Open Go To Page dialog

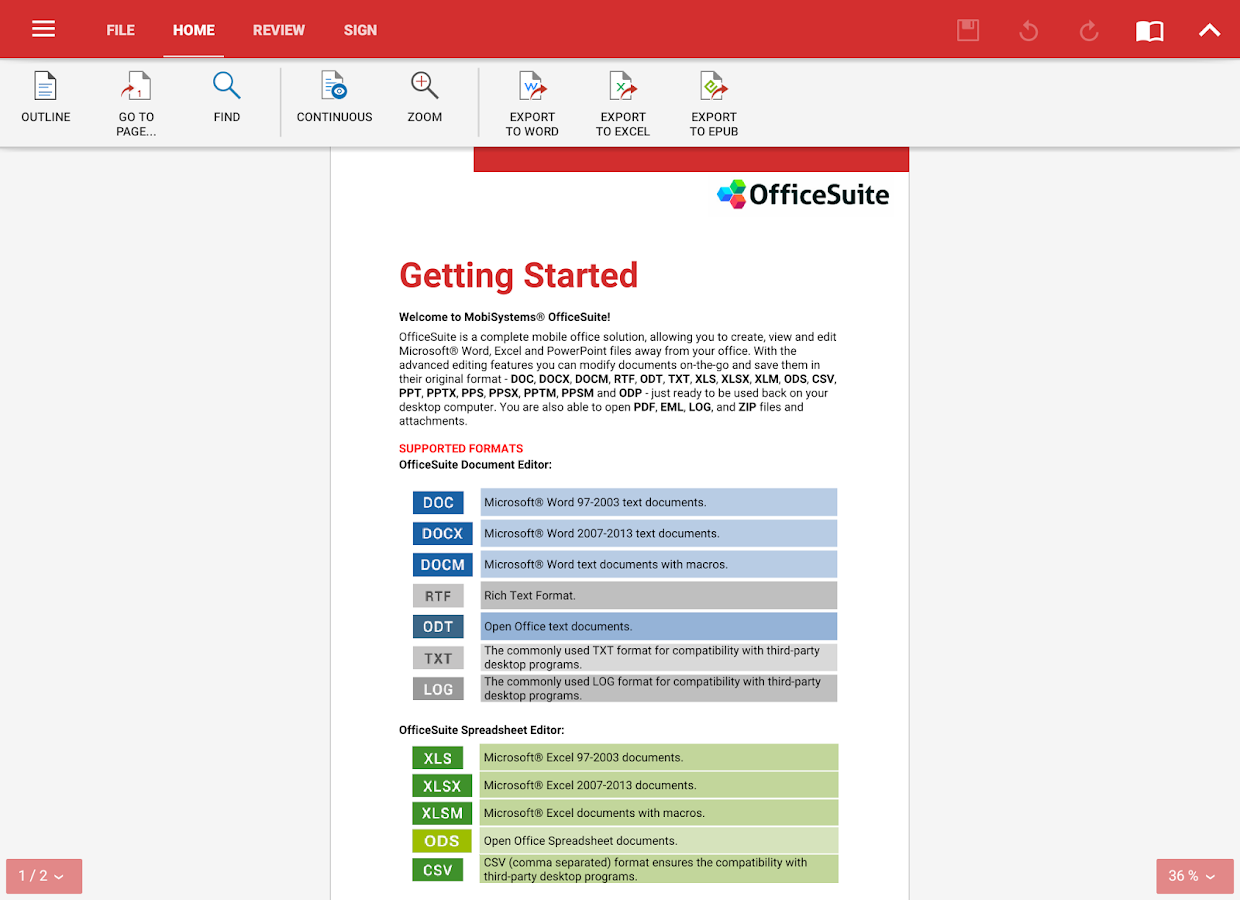point(136,104)
